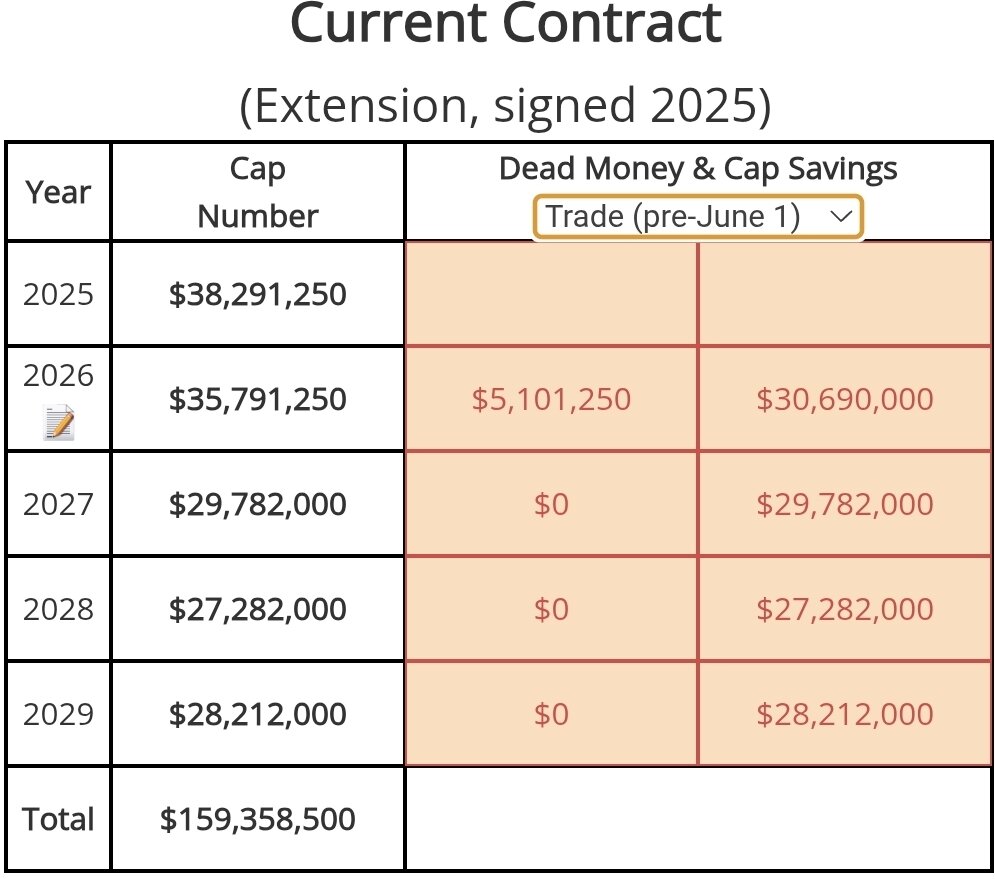The width and height of the screenshot is (995, 879).
Task: Click the dropdown chevron arrow
Action: 840,216
